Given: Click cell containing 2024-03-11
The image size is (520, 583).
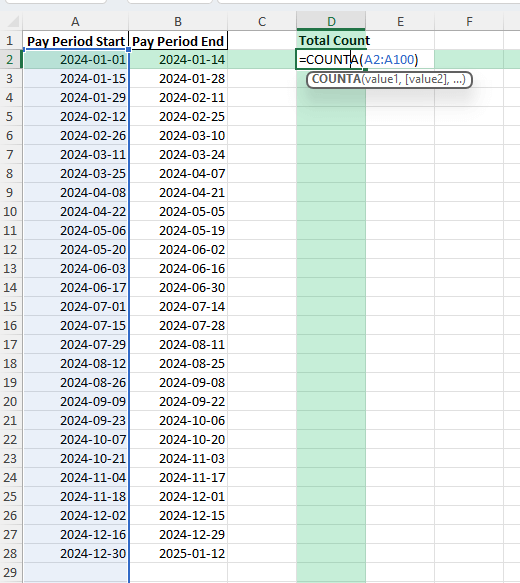Looking at the screenshot, I should click(75, 154).
